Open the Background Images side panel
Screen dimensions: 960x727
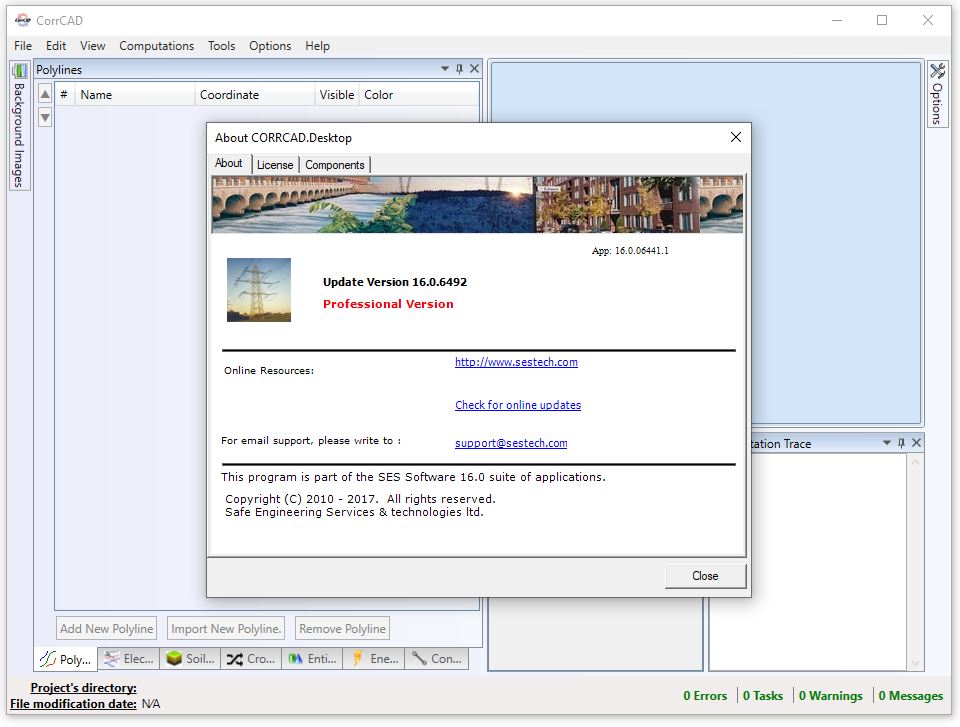(19, 125)
